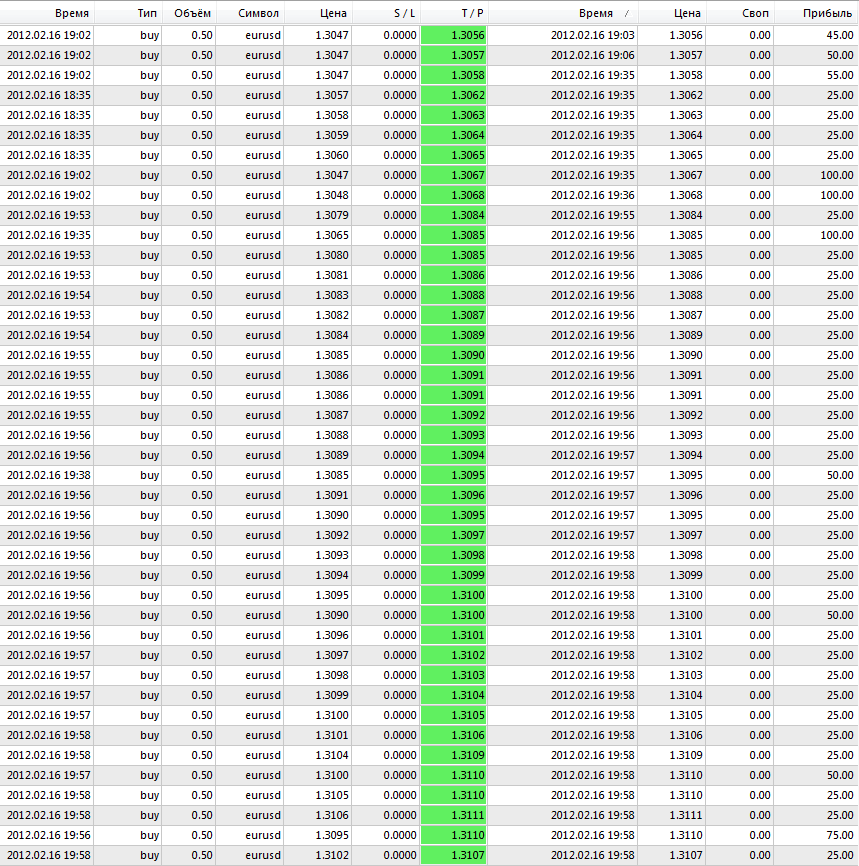Click the green T/P cell 1.3104

coord(454,695)
